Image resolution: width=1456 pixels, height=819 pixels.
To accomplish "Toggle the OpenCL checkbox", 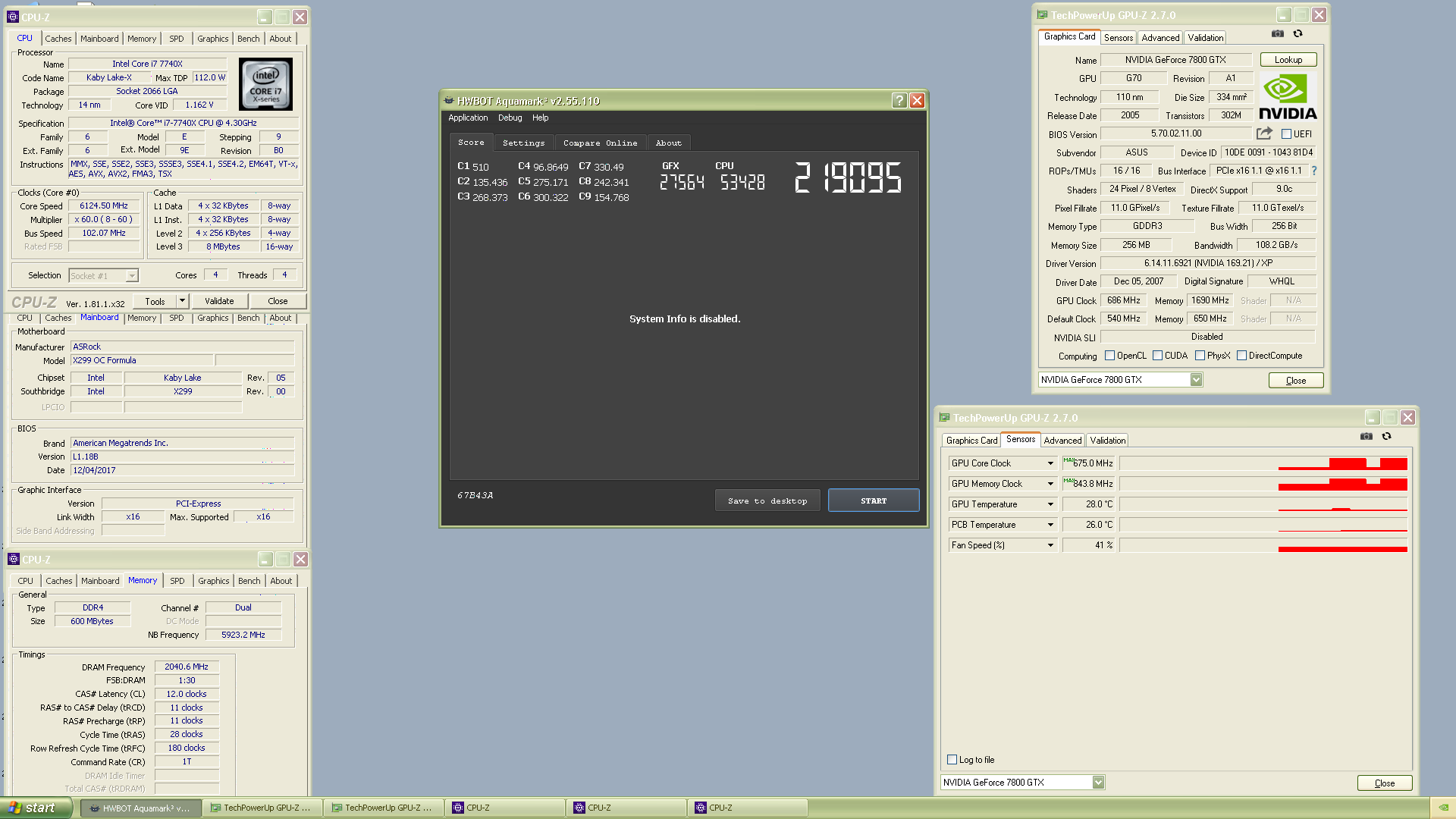I will [1110, 356].
